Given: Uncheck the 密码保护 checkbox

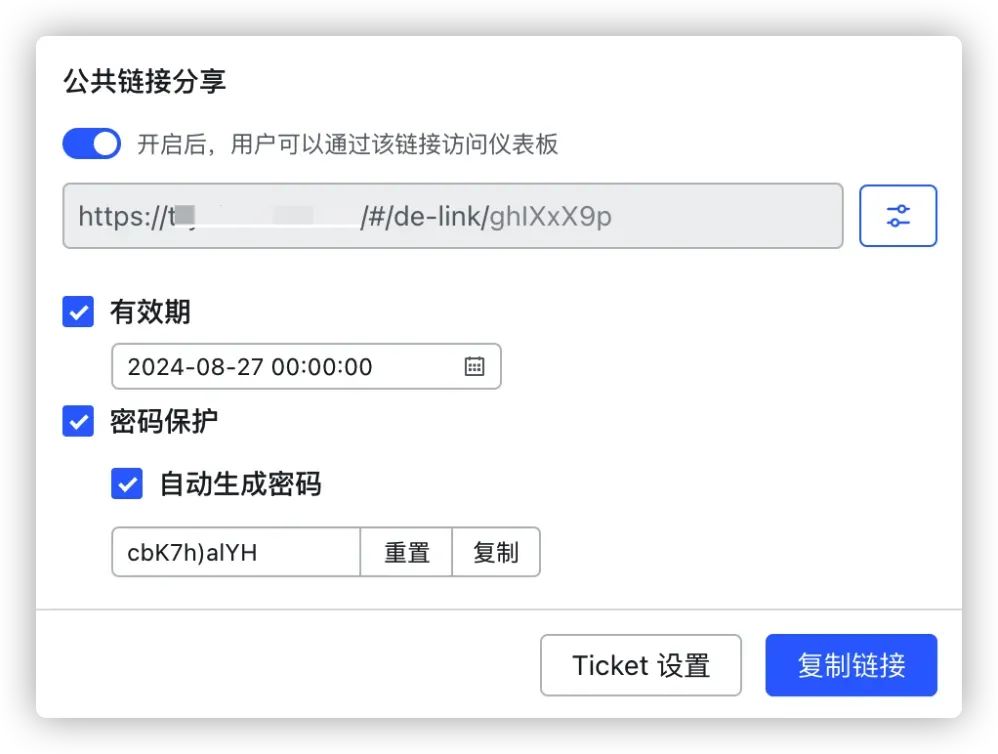Looking at the screenshot, I should pyautogui.click(x=78, y=421).
